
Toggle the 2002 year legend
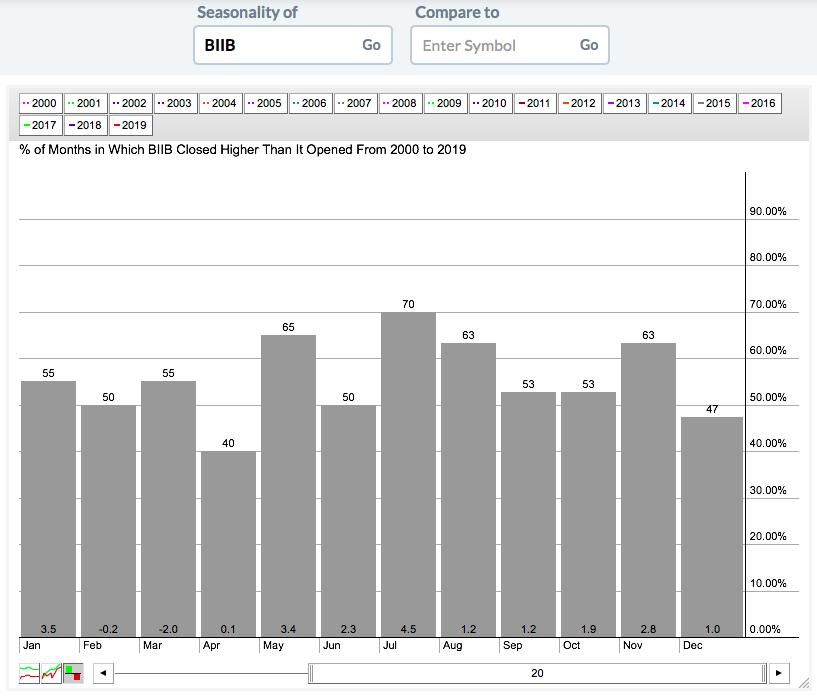coord(131,103)
